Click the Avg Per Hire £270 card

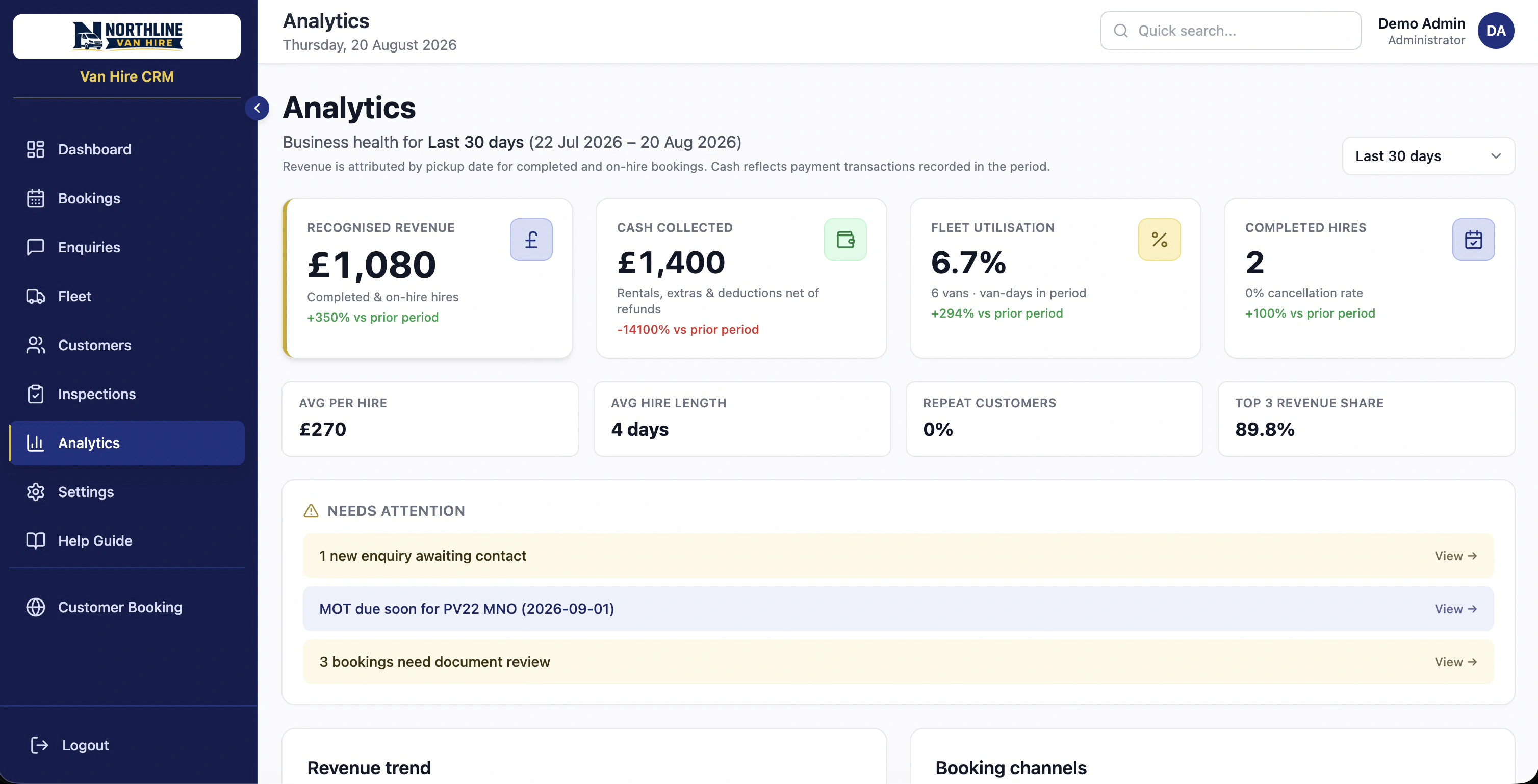pyautogui.click(x=430, y=419)
